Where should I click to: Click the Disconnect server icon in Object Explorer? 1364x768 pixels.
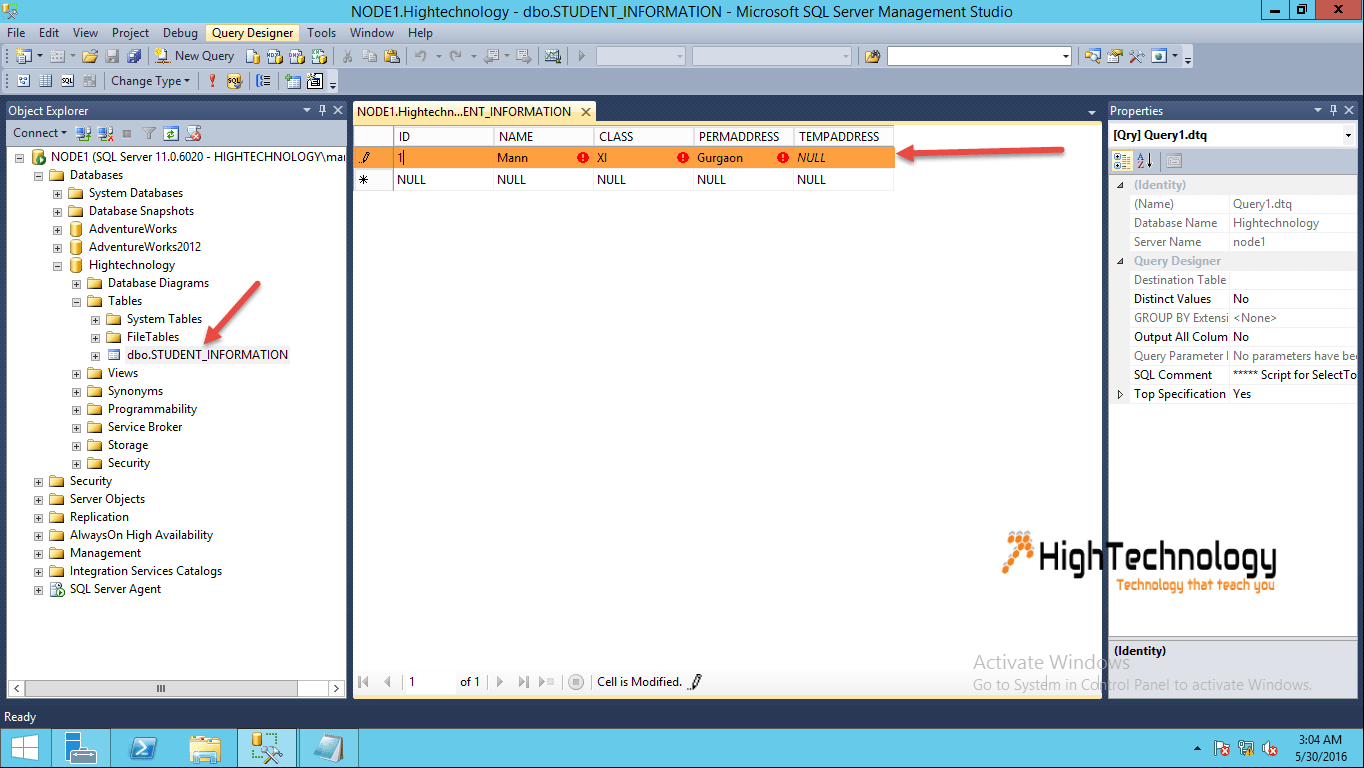click(106, 132)
